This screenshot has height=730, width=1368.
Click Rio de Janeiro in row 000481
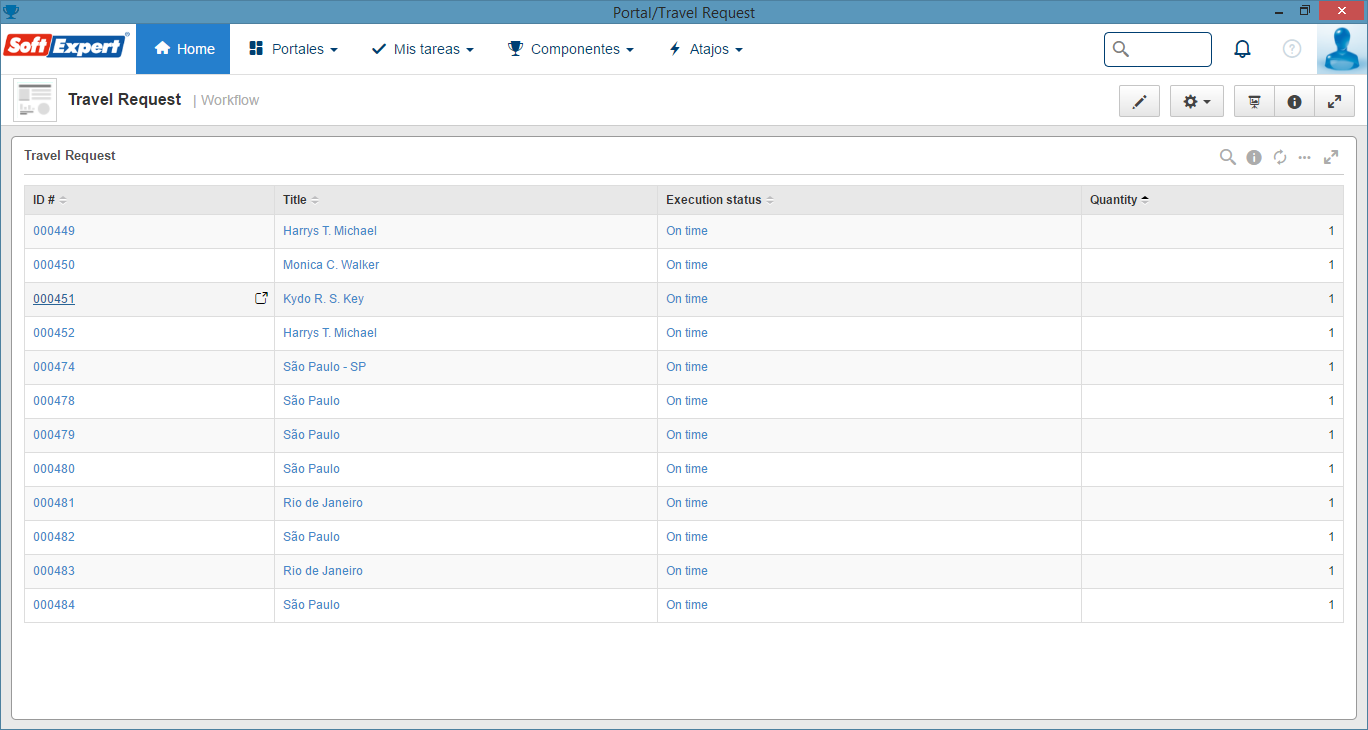(x=323, y=503)
